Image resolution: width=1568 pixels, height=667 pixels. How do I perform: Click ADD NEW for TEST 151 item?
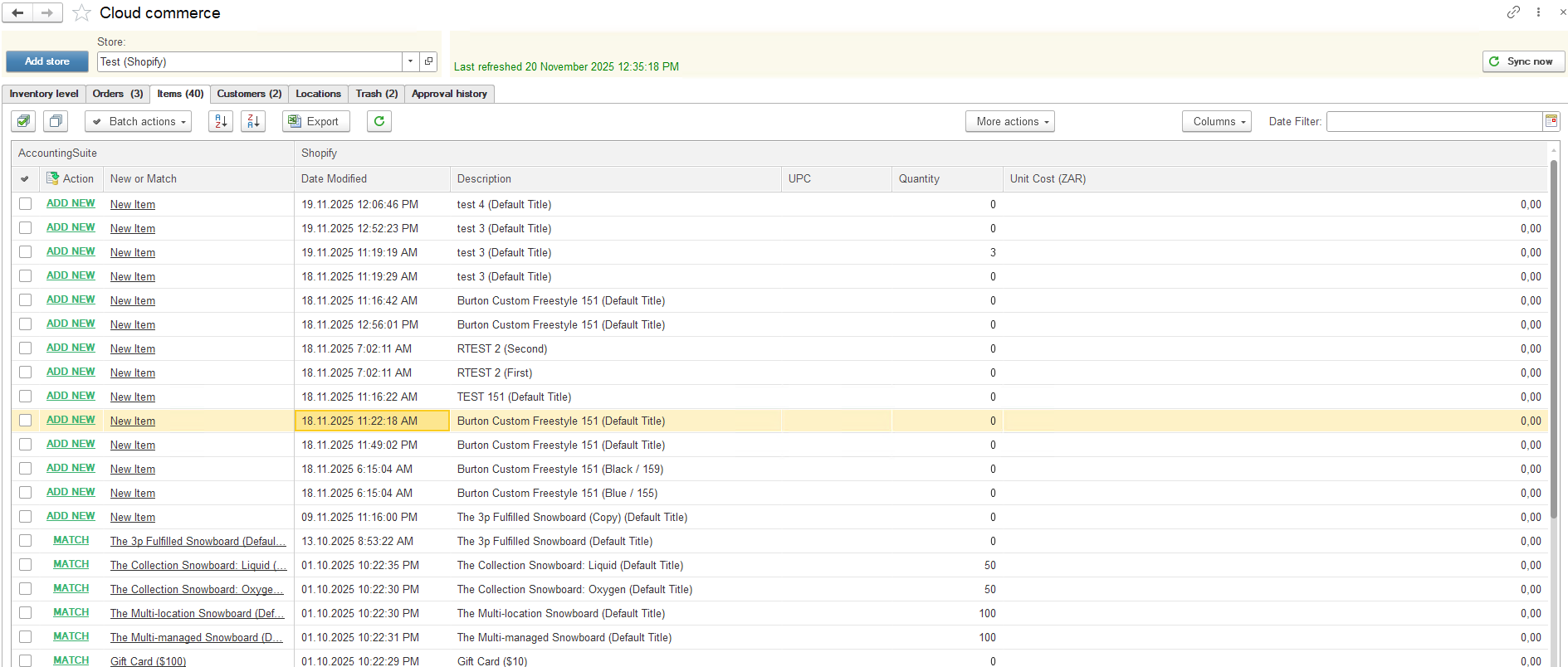71,396
